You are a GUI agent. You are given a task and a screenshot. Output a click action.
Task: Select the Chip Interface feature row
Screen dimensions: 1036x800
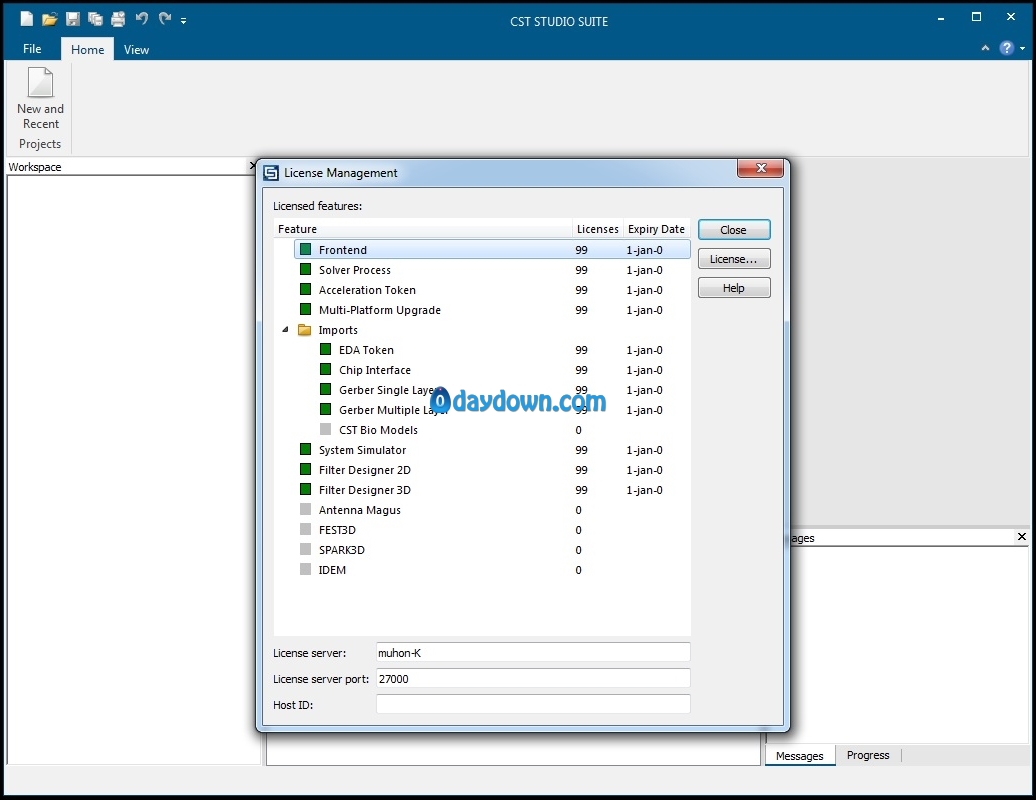[x=502, y=370]
